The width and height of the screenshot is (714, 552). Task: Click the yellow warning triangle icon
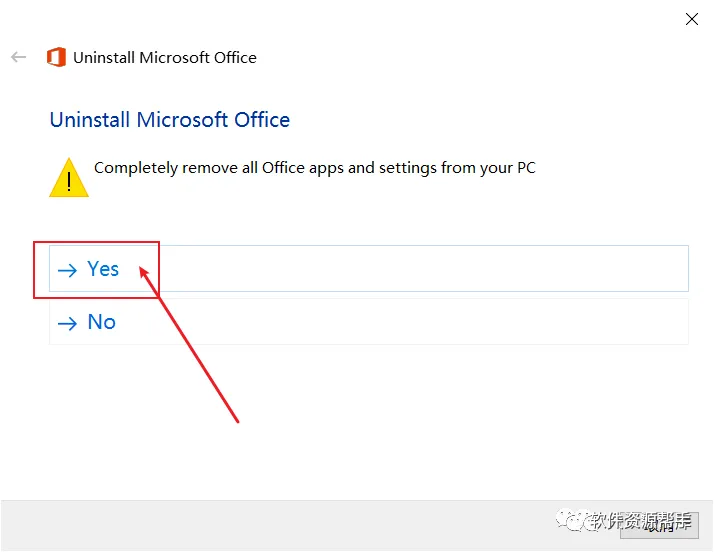click(69, 177)
